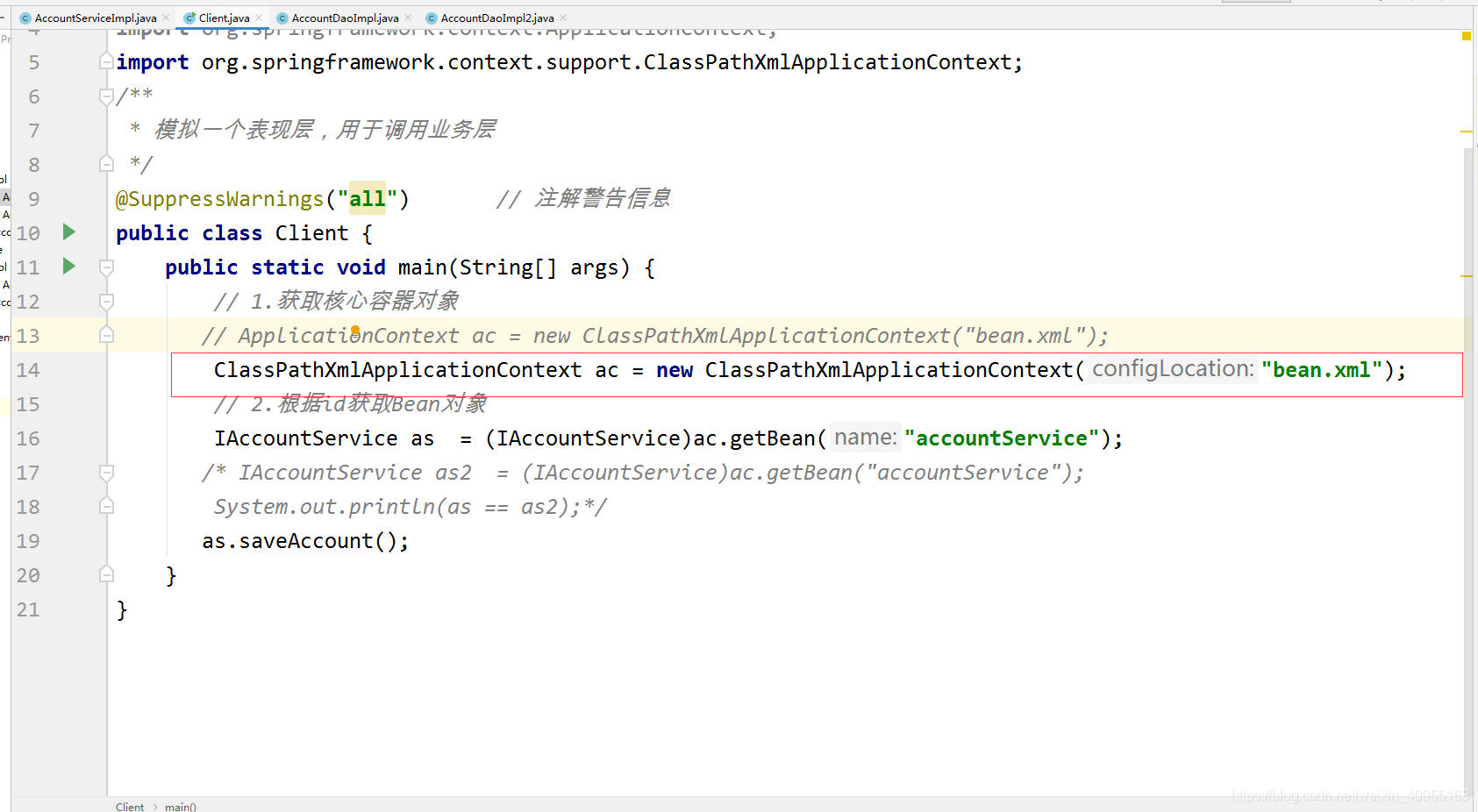Screen dimensions: 1478x812
Task: Click the @SuppressWarnings annotation
Action: (x=219, y=199)
